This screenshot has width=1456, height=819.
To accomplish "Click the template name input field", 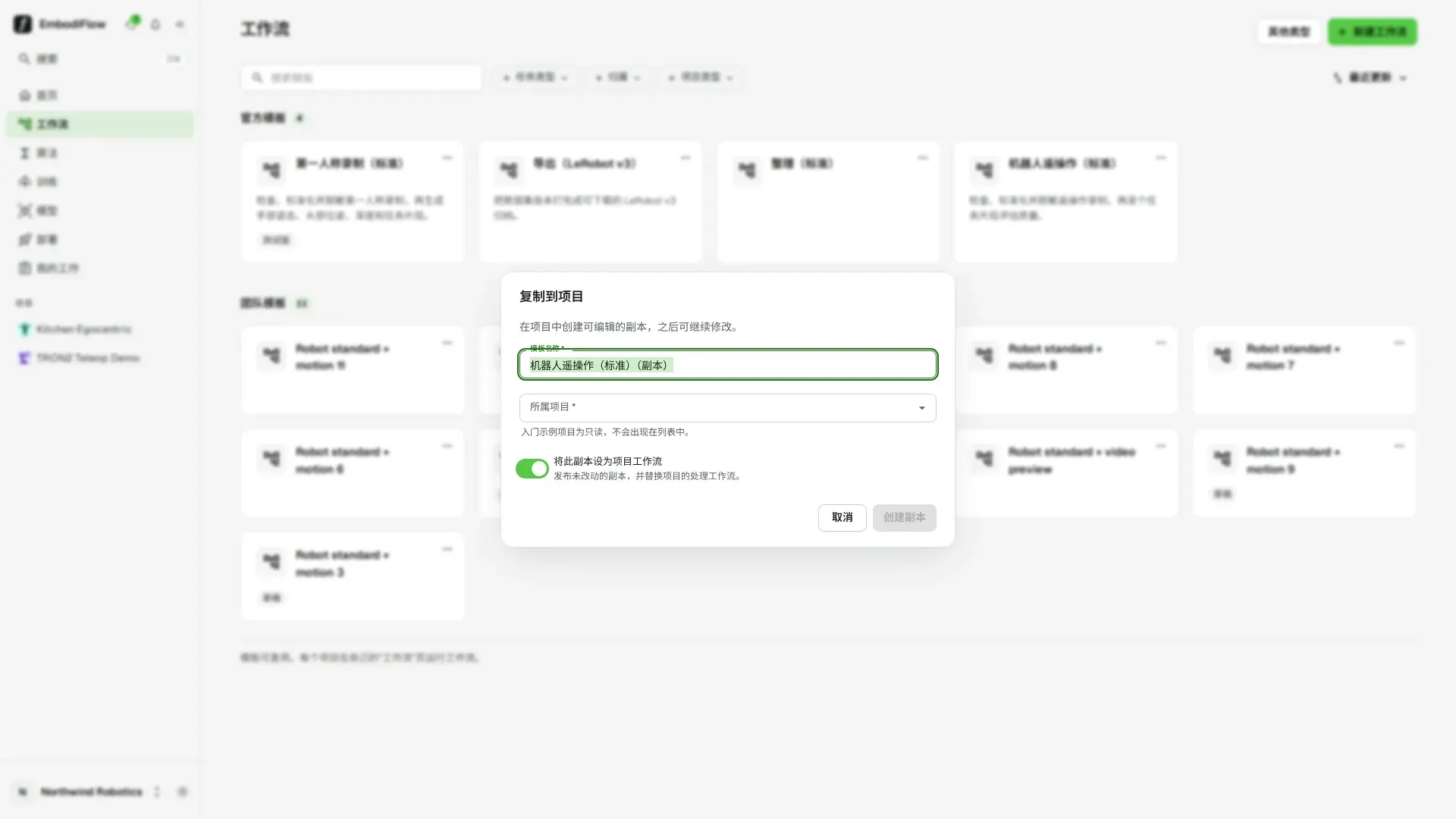I will pyautogui.click(x=727, y=365).
